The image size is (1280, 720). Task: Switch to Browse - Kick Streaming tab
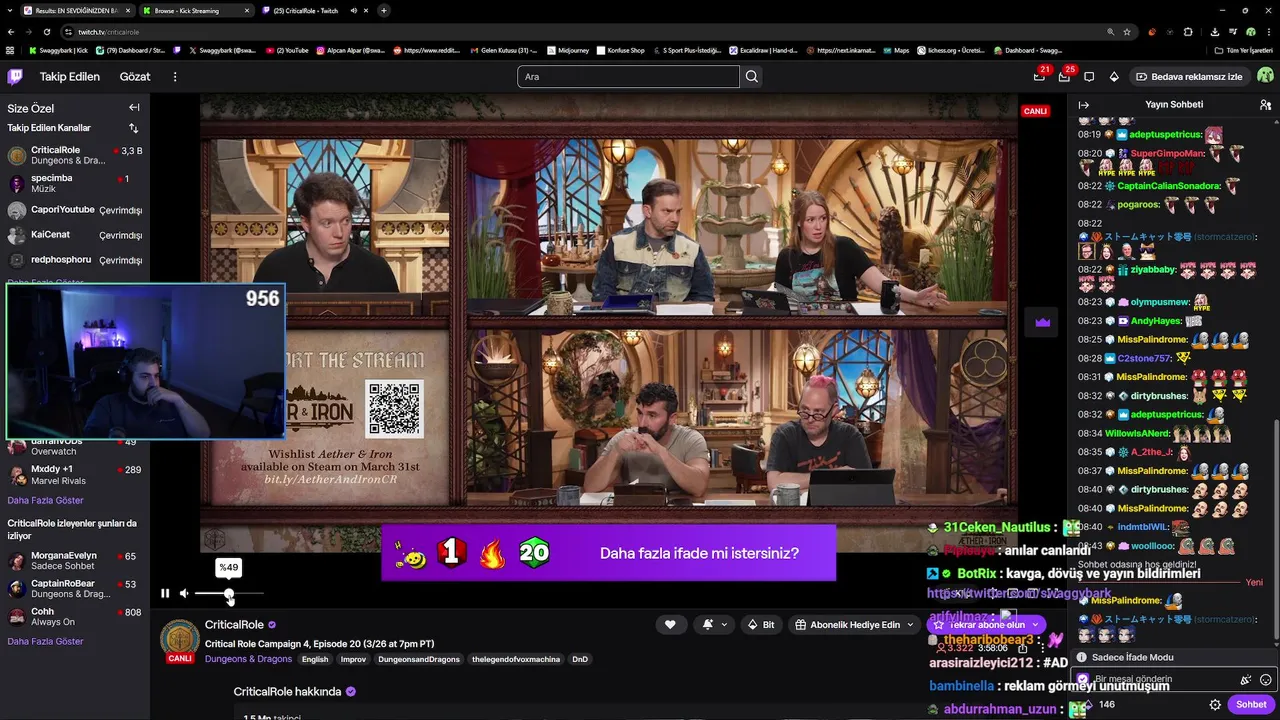[195, 10]
